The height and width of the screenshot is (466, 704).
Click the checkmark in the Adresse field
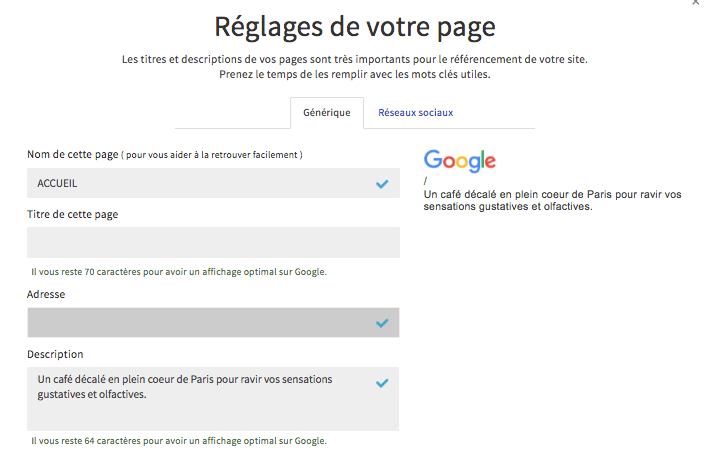(x=382, y=323)
